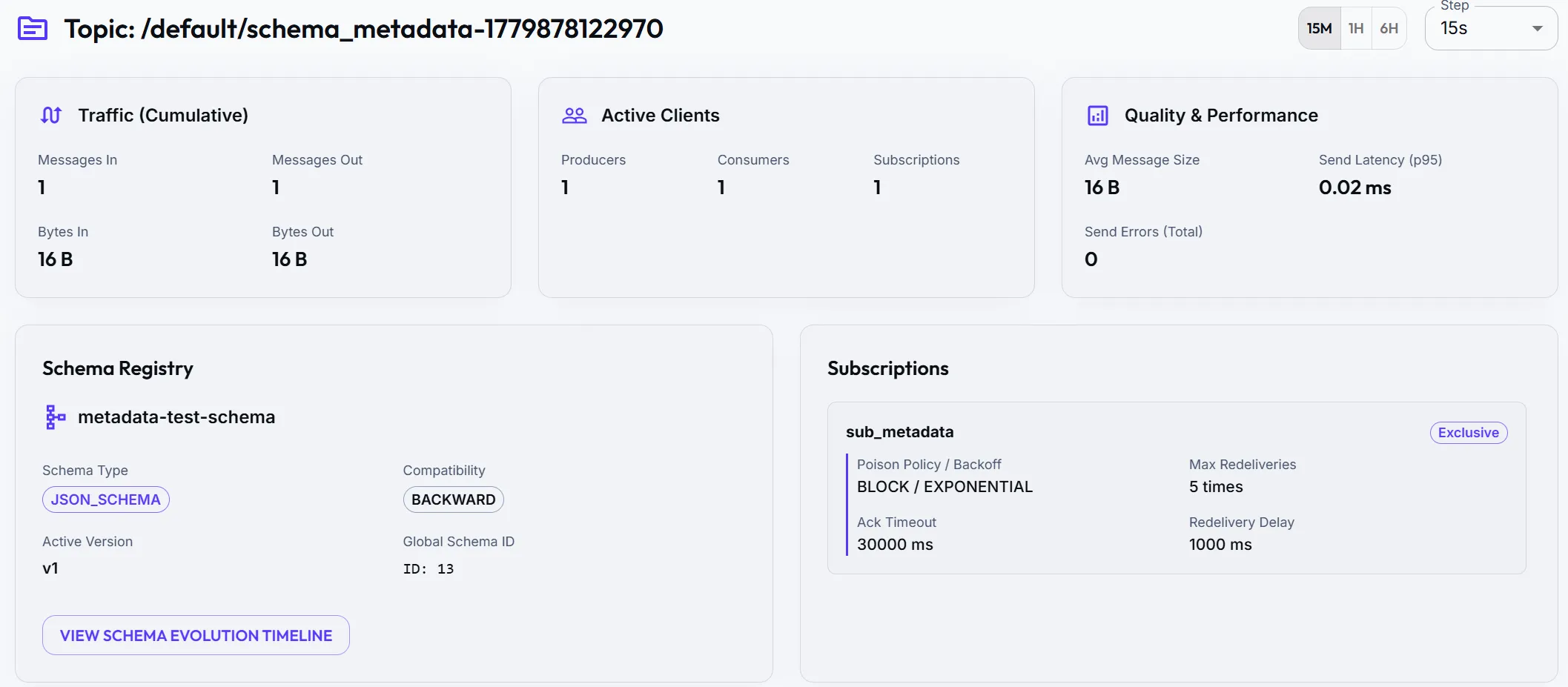Switch time range to 6H

tap(1389, 28)
